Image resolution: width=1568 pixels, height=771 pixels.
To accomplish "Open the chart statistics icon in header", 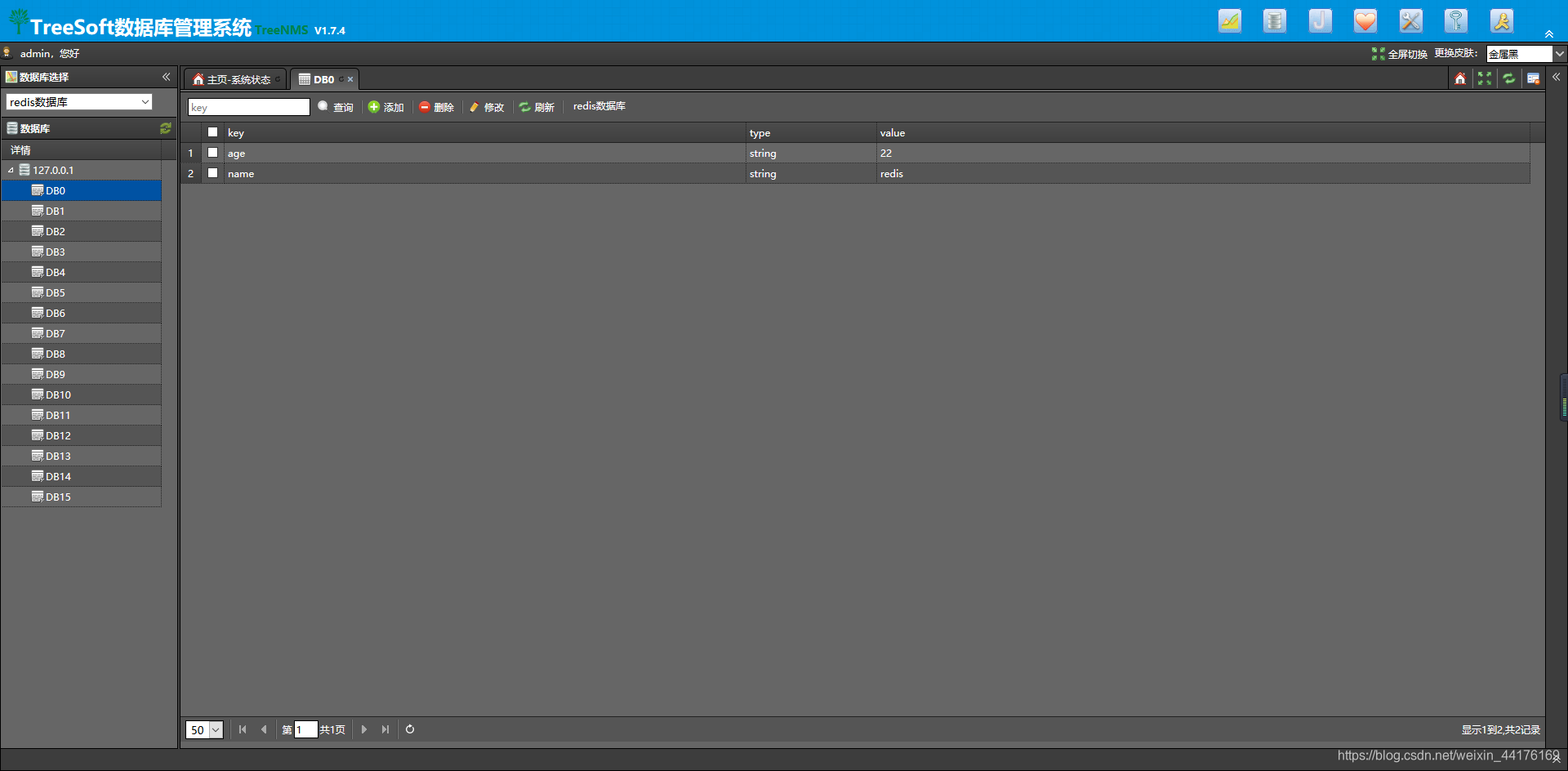I will point(1230,21).
